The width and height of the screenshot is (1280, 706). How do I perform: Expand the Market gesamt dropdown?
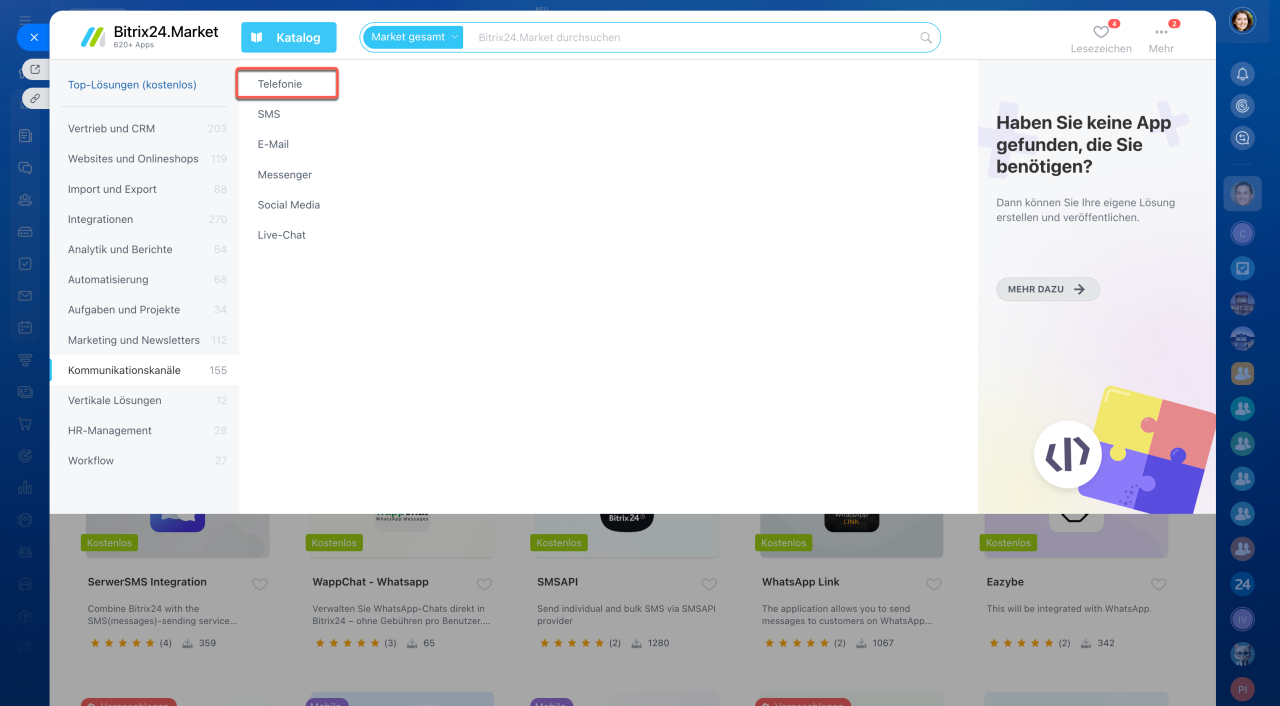point(414,37)
